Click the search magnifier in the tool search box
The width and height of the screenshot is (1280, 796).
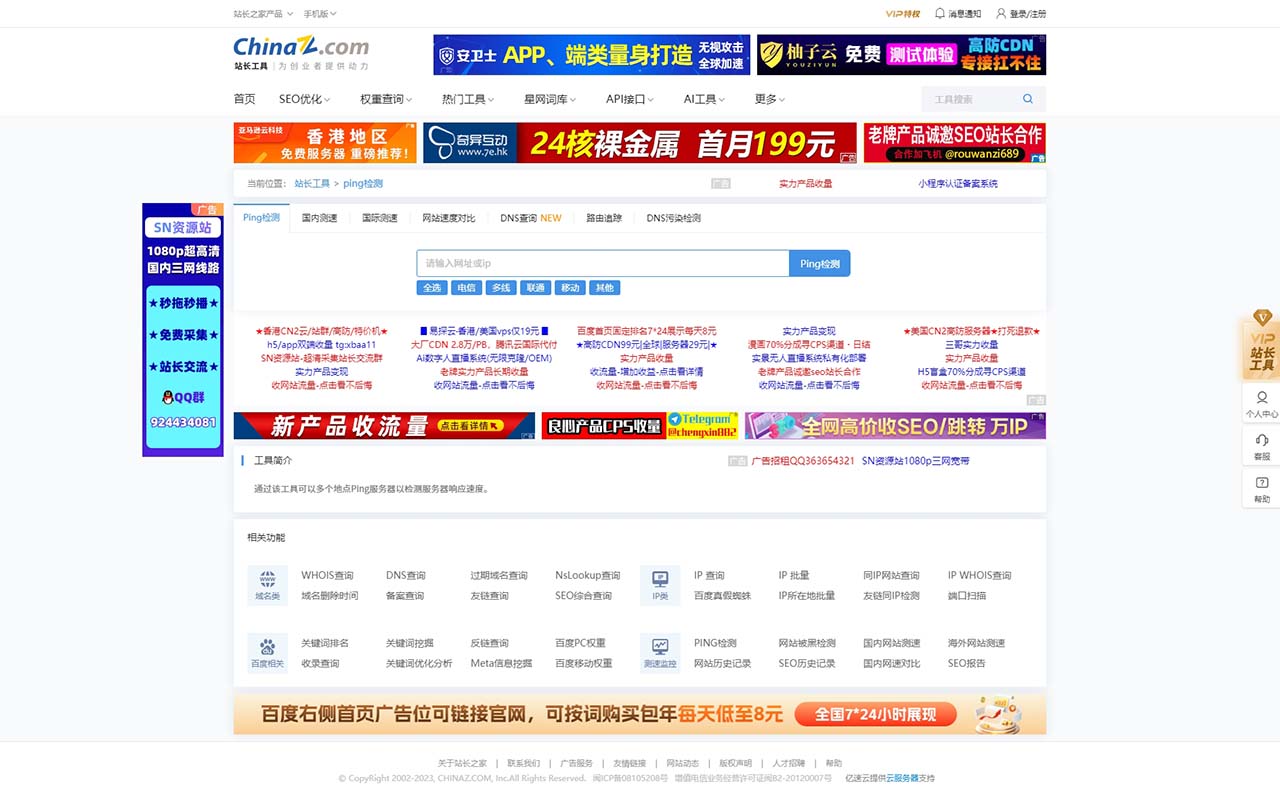click(1028, 99)
